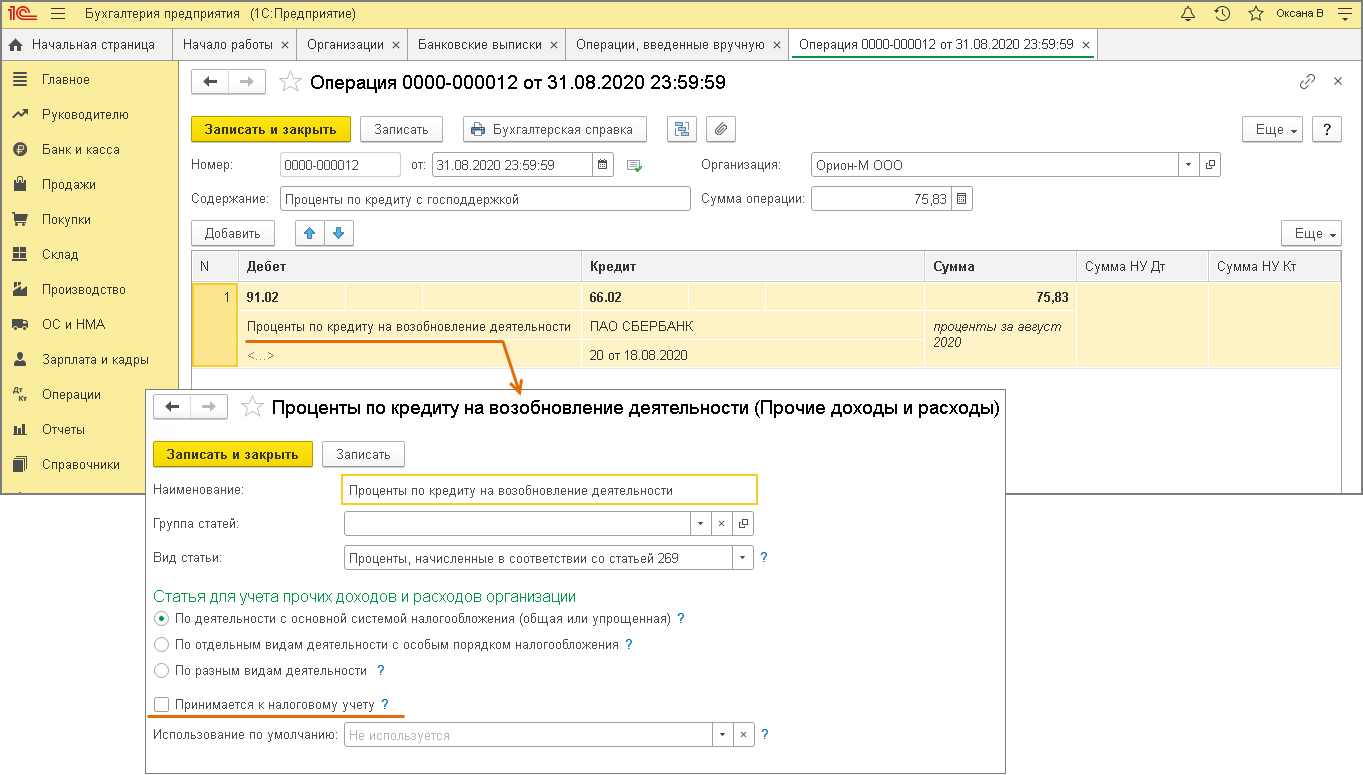Click Записать и закрыть in operation form
This screenshot has height=775, width=1363.
tap(271, 129)
